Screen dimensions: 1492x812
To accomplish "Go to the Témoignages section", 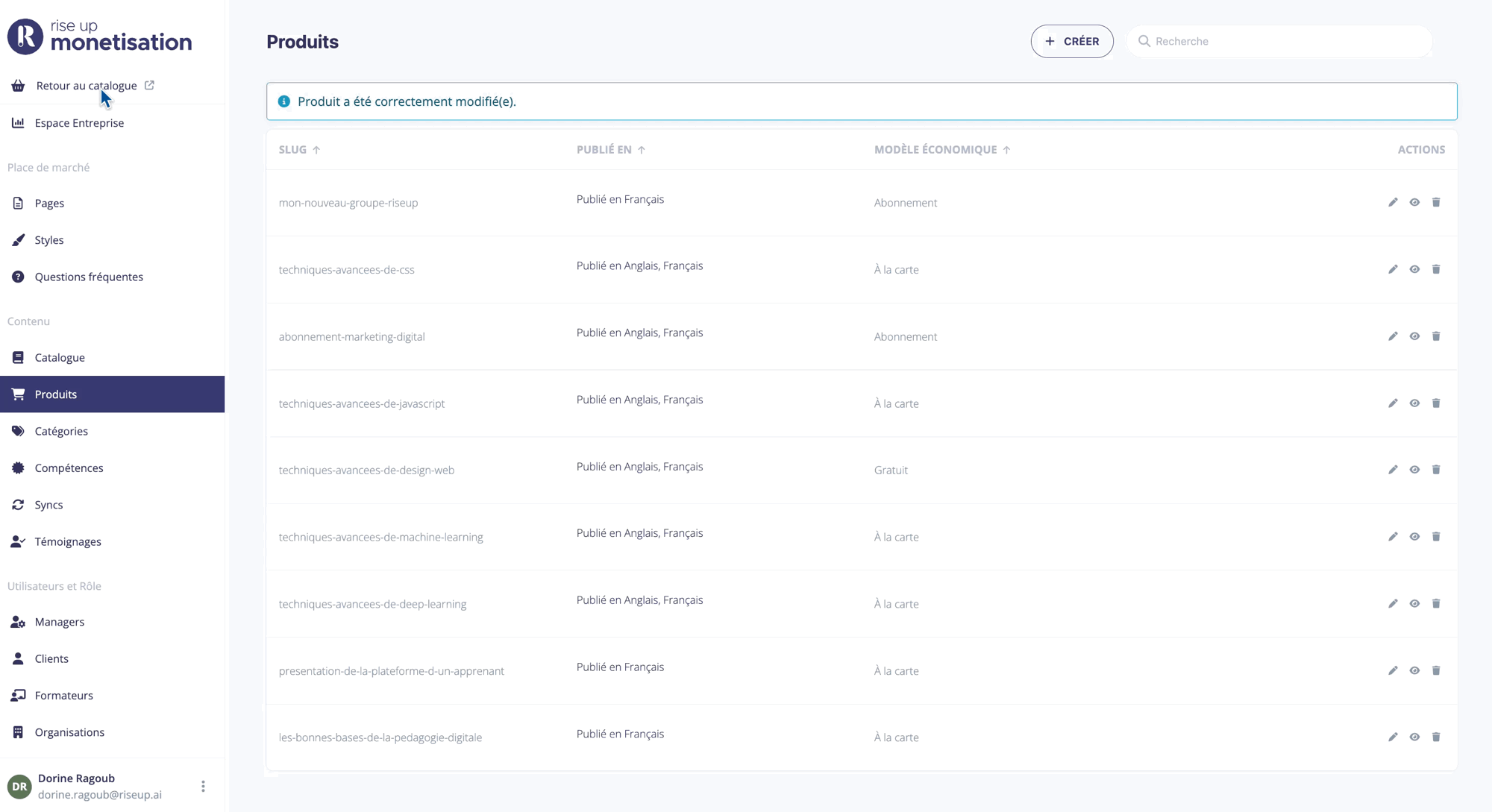I will (x=68, y=541).
